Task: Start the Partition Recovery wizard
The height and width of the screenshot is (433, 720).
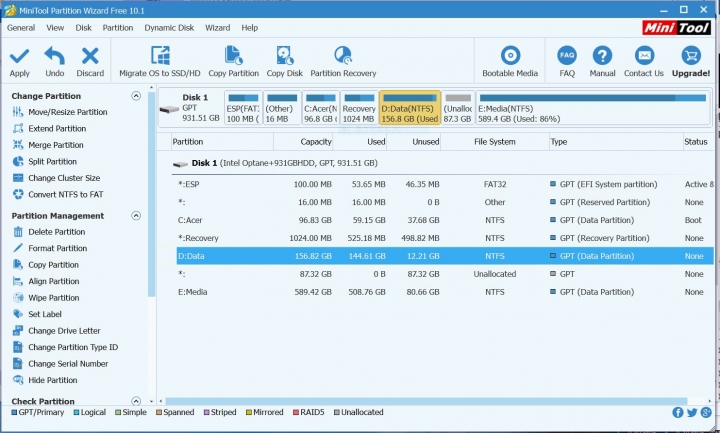Action: [343, 62]
